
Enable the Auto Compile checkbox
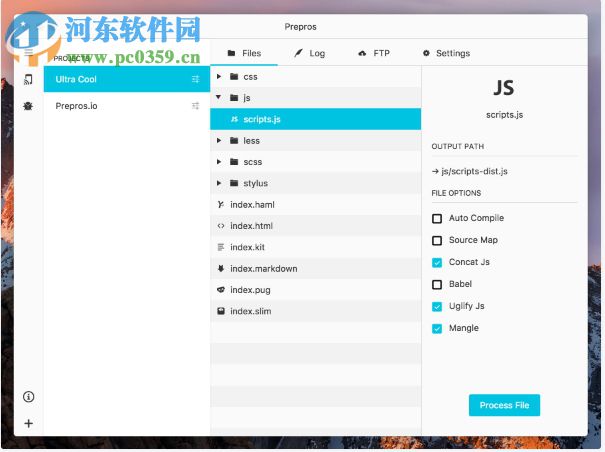coord(437,218)
